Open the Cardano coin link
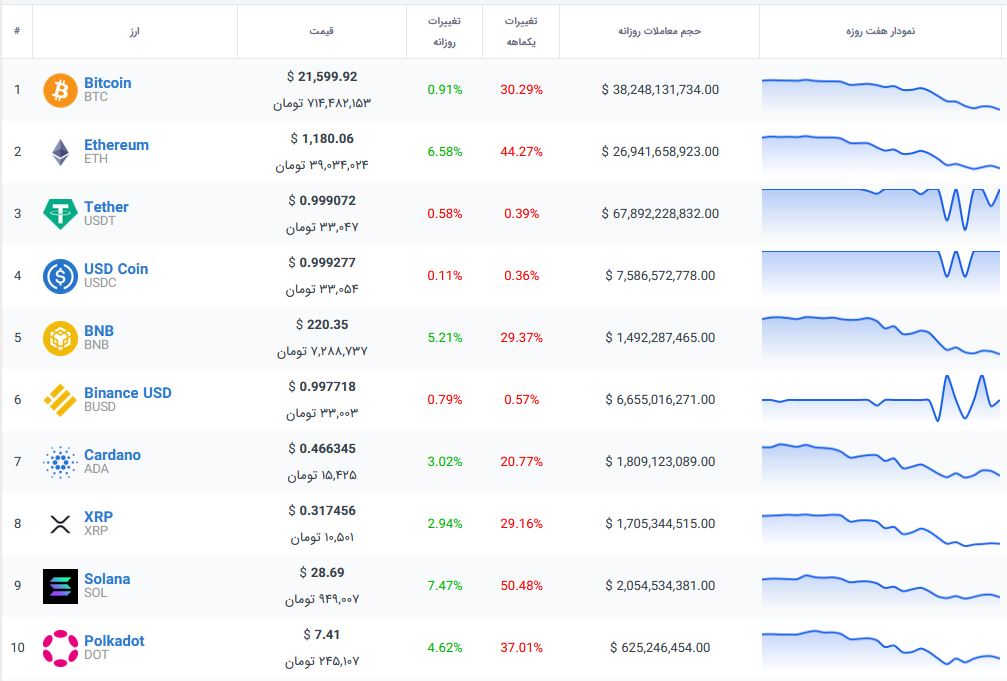 [x=112, y=455]
